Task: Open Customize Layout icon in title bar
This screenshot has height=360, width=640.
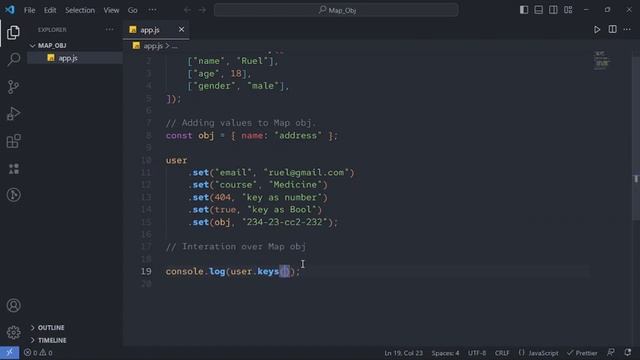Action: (x=568, y=10)
